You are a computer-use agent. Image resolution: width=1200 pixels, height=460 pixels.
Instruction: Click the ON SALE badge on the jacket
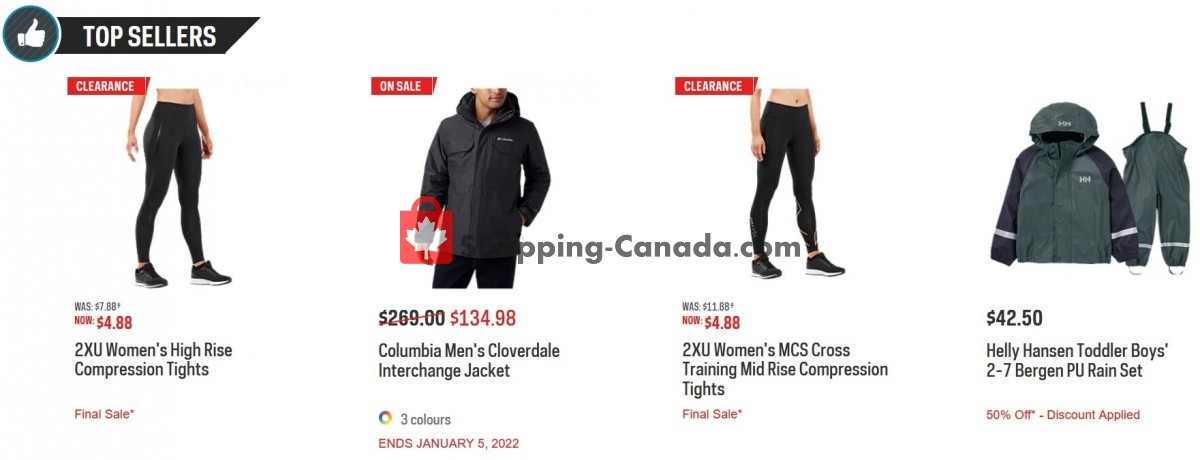point(401,86)
